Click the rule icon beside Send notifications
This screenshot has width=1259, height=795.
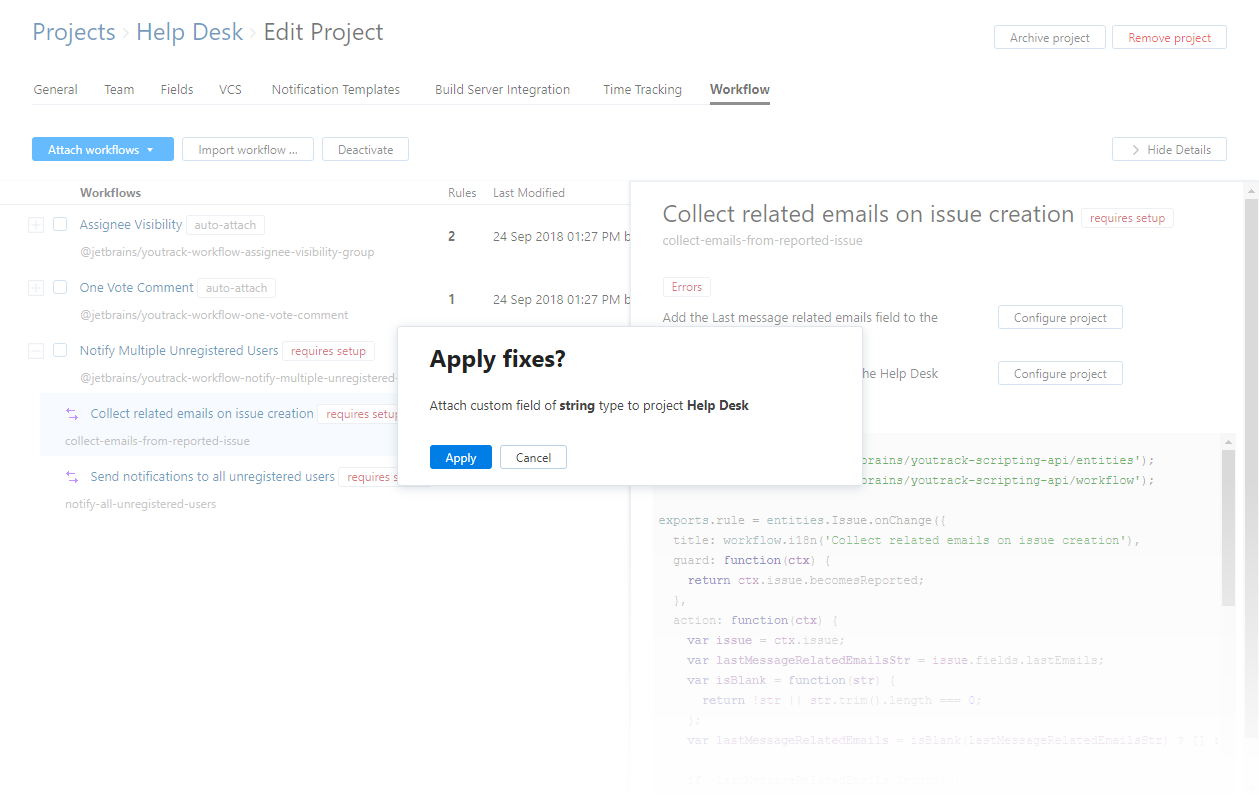point(72,477)
